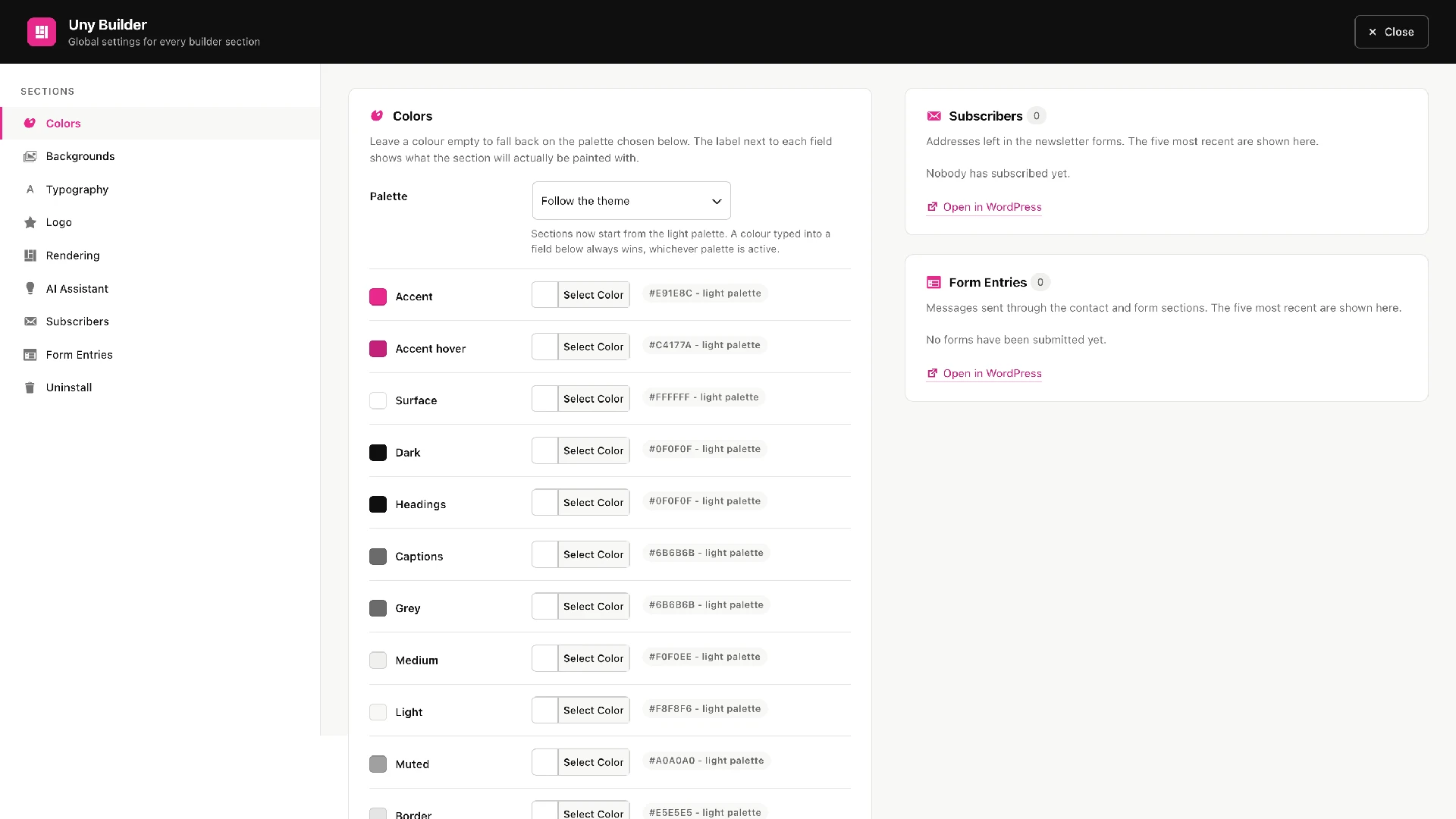This screenshot has width=1456, height=819.
Task: Close the Uny Builder settings
Action: coord(1391,32)
